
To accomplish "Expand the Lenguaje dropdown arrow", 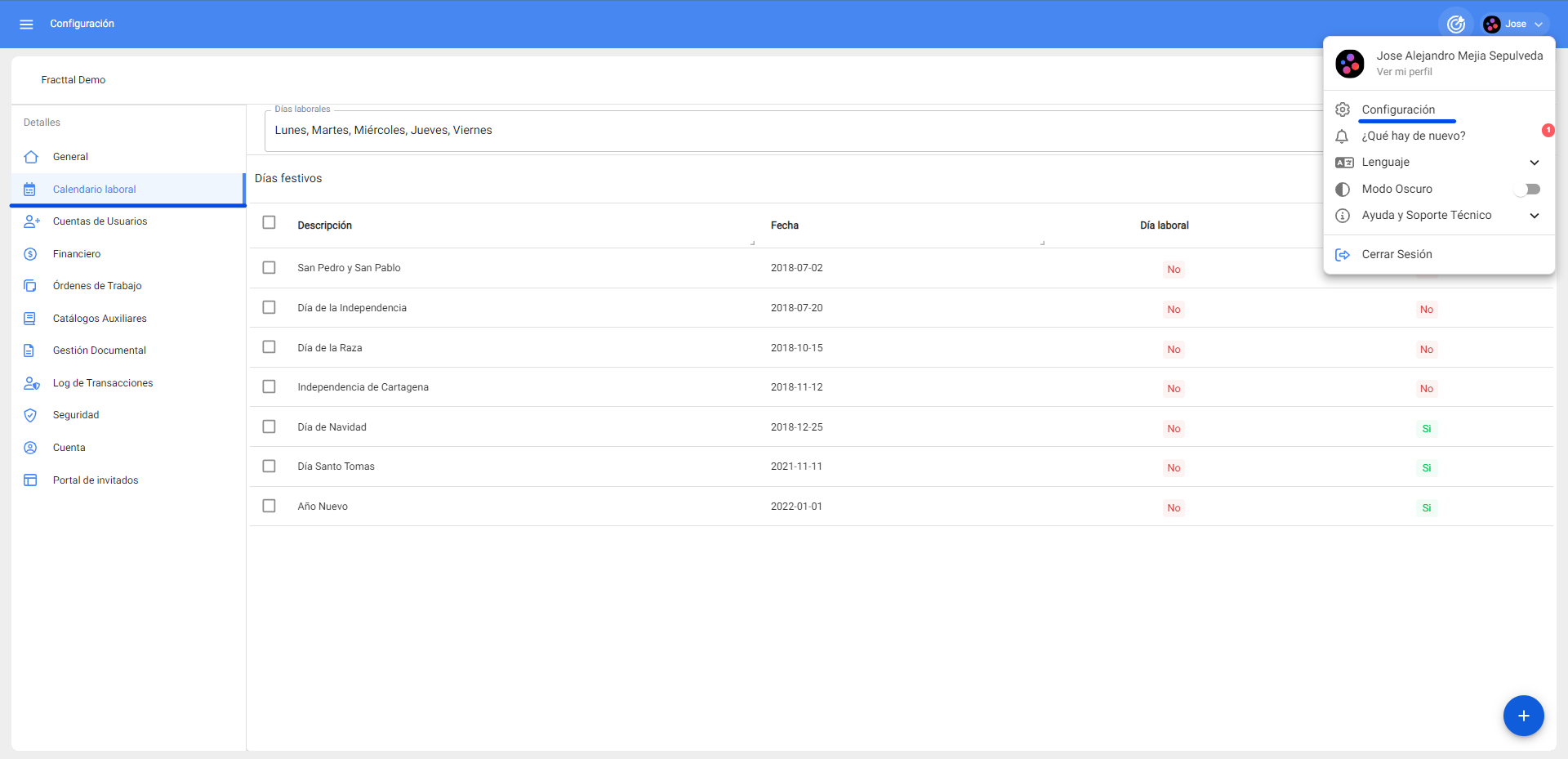I will [x=1534, y=163].
